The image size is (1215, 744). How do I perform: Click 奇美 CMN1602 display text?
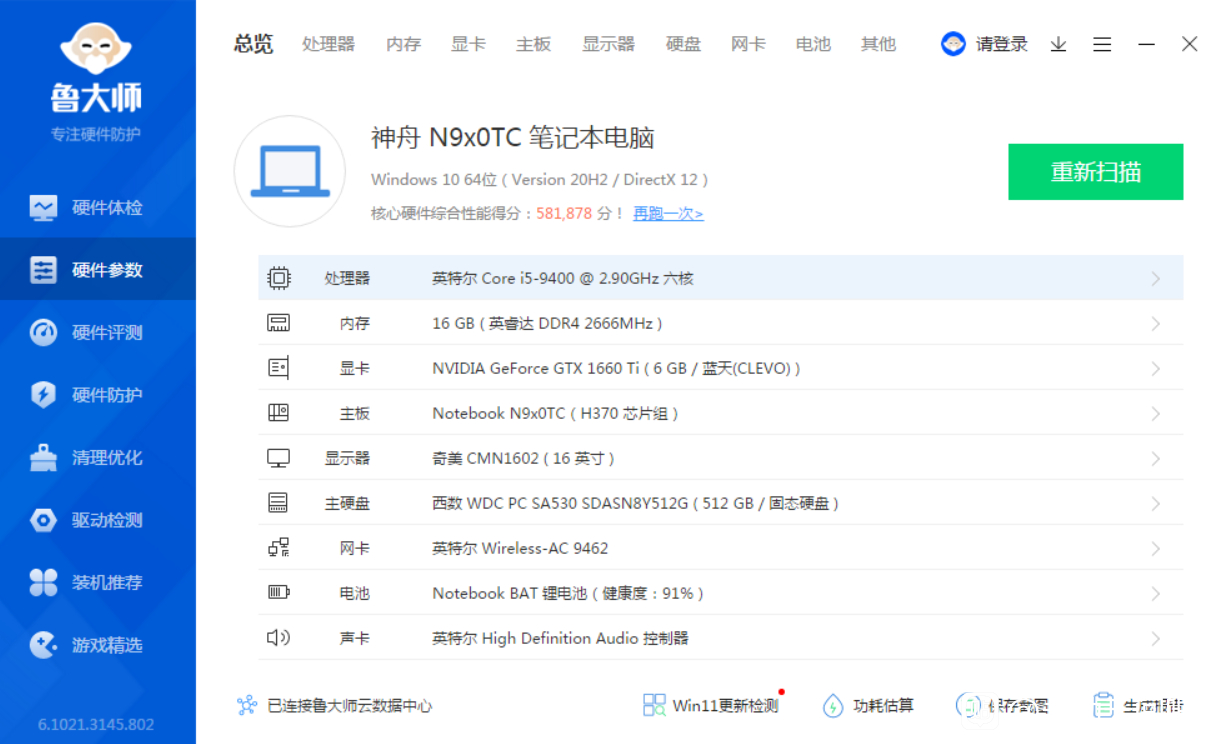coord(523,459)
